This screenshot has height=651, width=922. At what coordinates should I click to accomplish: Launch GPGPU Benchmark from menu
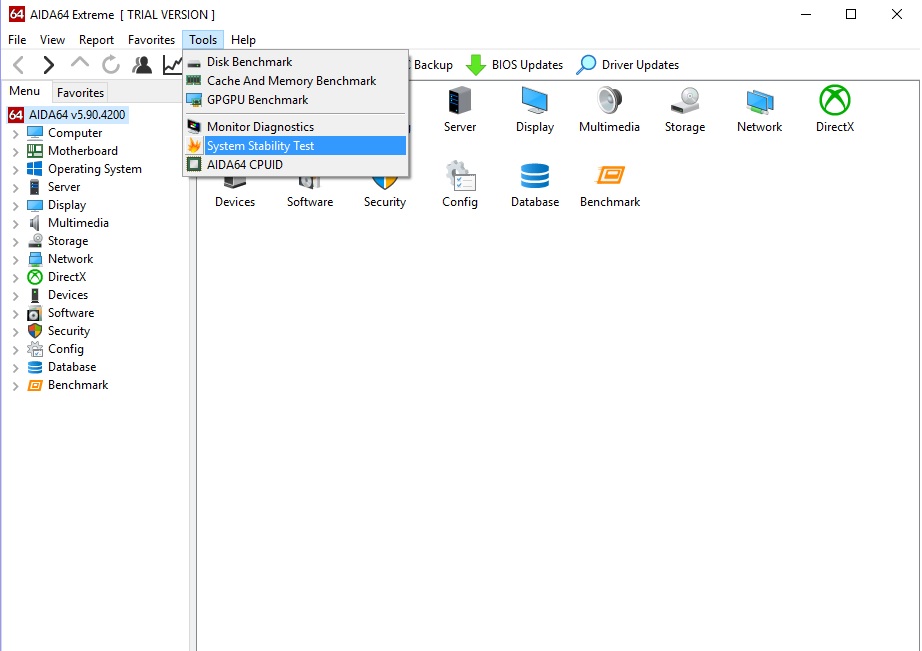[296, 100]
